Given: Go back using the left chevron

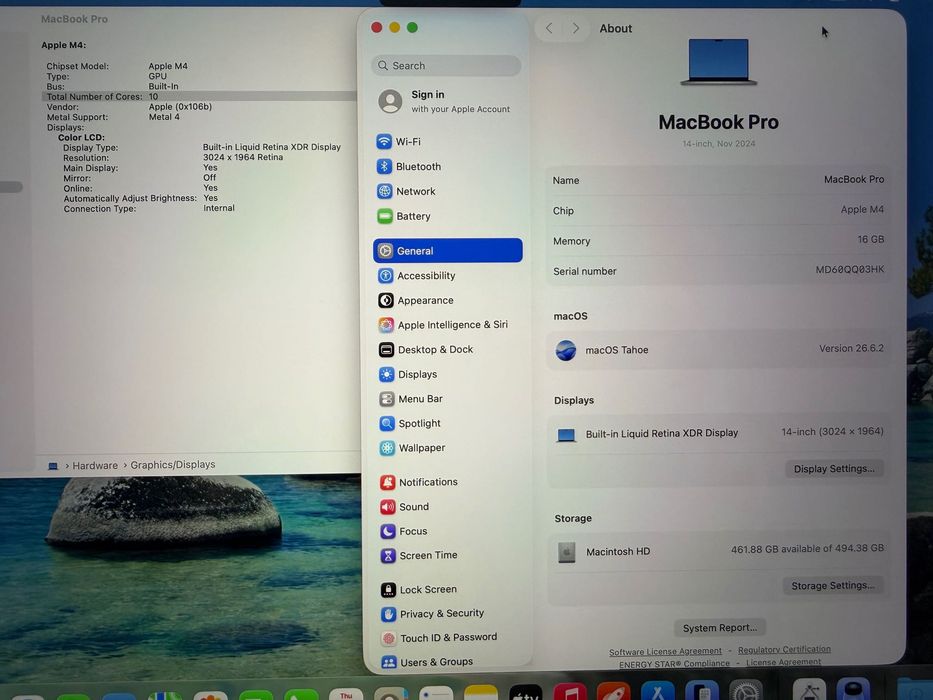Looking at the screenshot, I should coord(549,28).
